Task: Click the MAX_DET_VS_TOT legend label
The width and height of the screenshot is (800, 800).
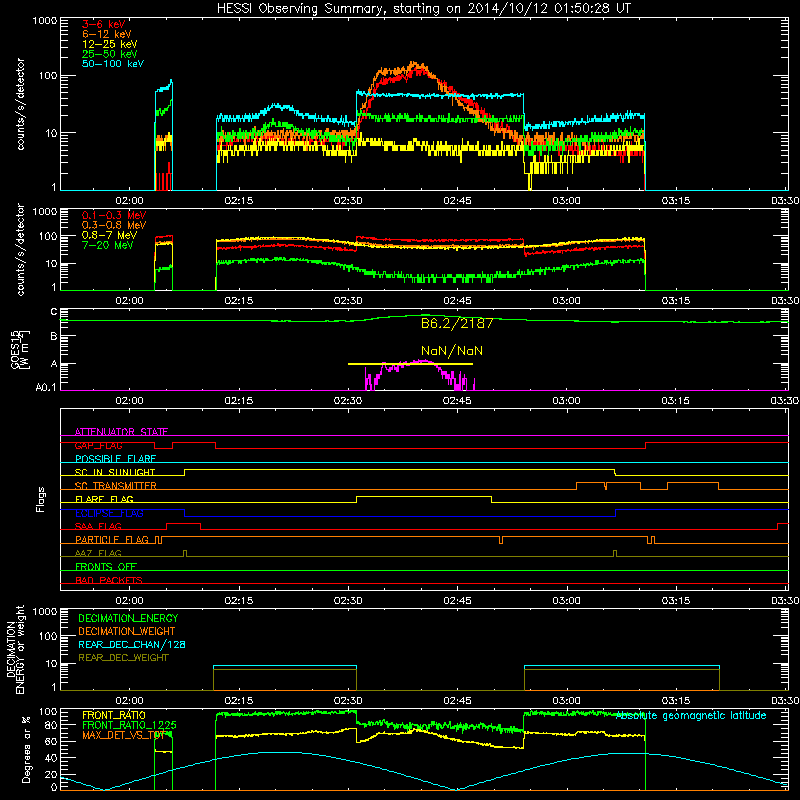Action: 124,735
